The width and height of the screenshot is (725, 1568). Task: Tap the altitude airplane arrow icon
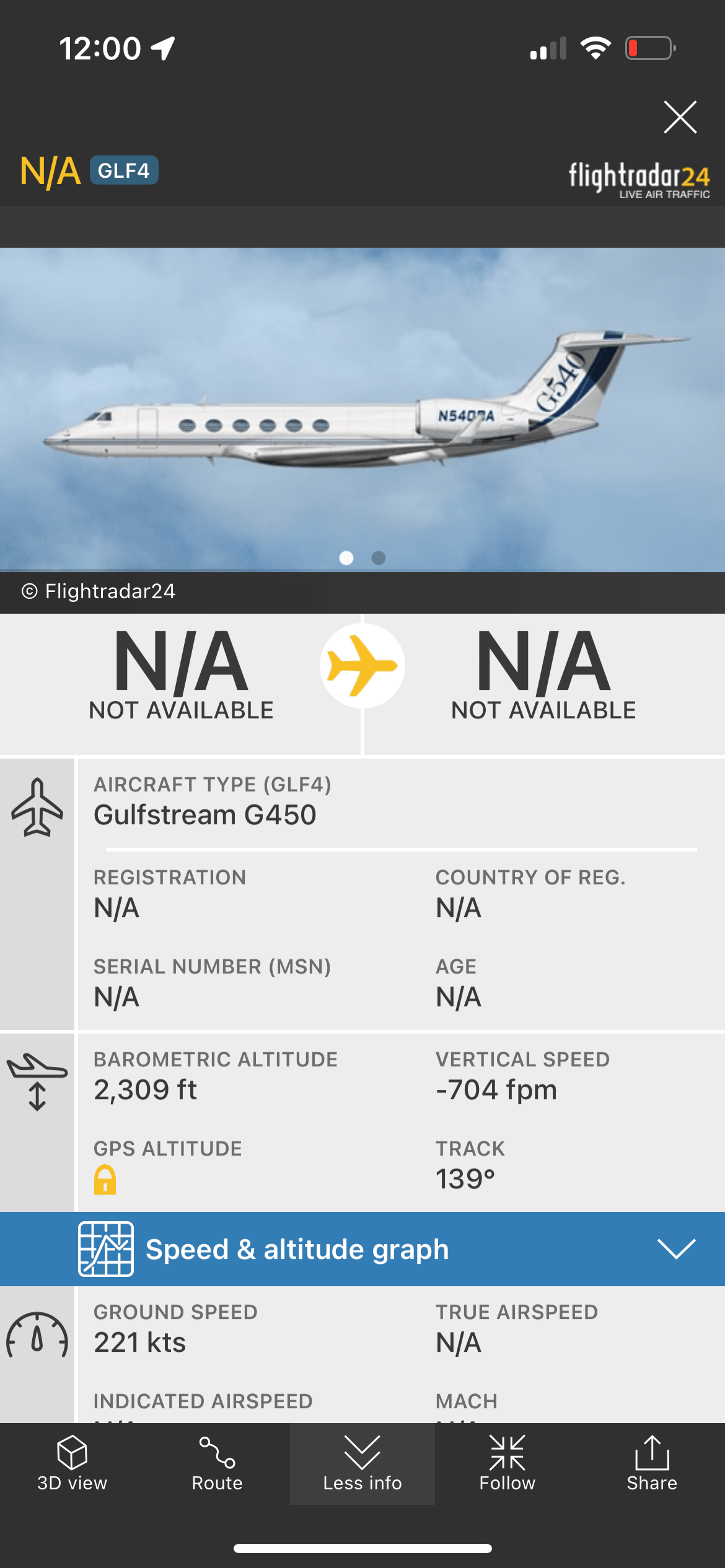tap(37, 1081)
